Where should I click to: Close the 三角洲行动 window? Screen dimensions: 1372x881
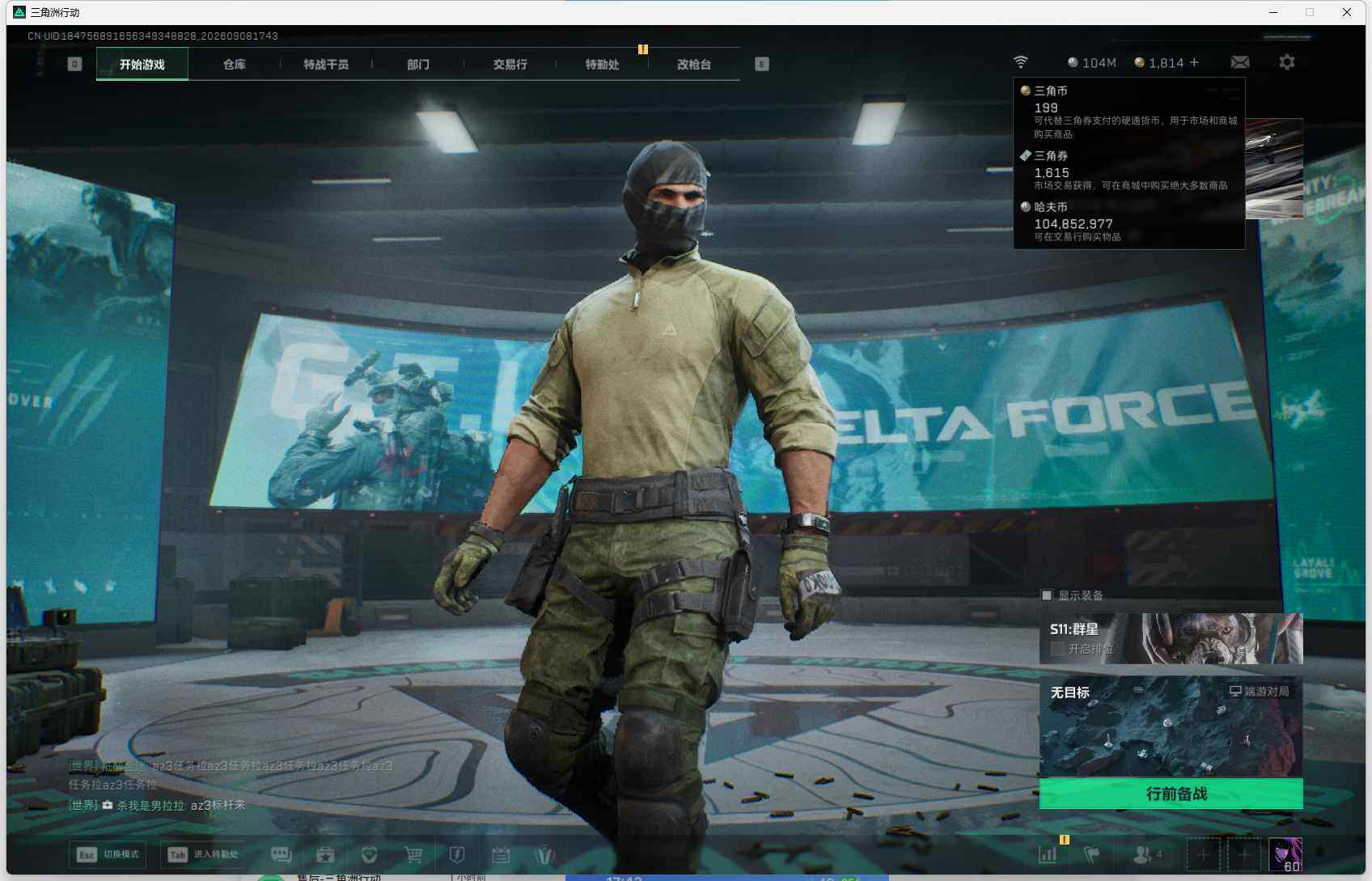pos(1347,12)
